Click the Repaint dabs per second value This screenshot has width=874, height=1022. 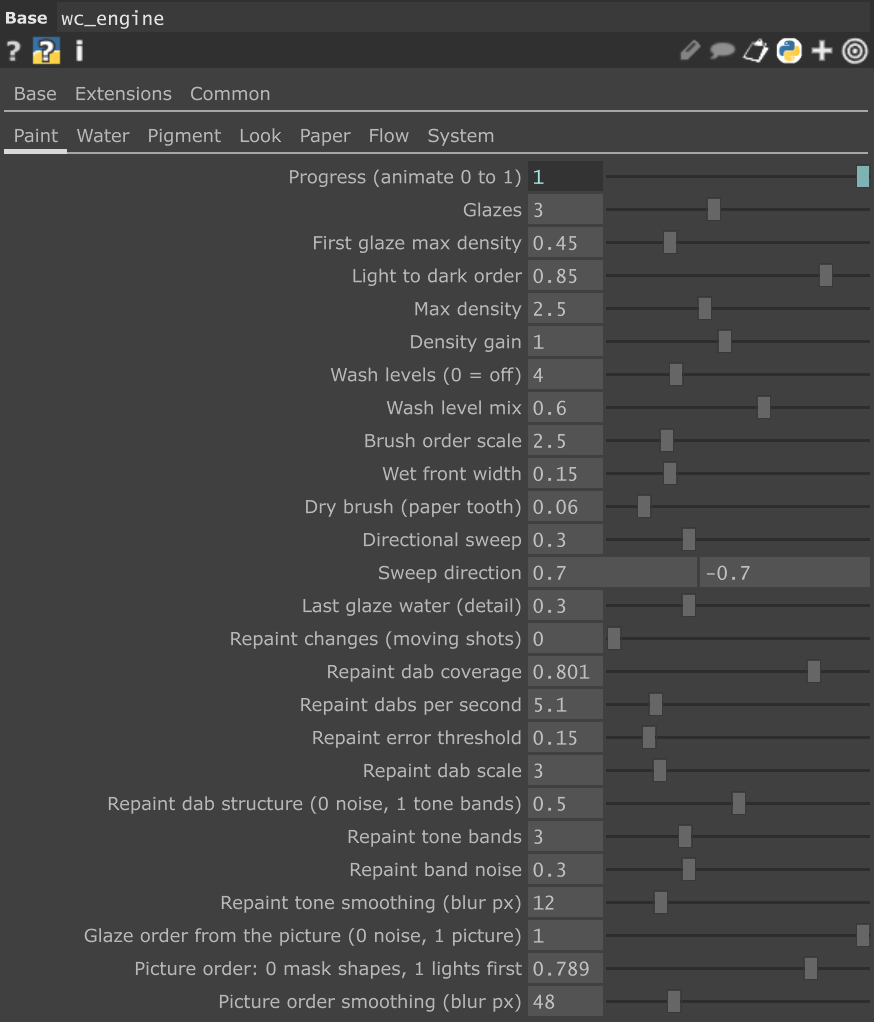pyautogui.click(x=565, y=705)
